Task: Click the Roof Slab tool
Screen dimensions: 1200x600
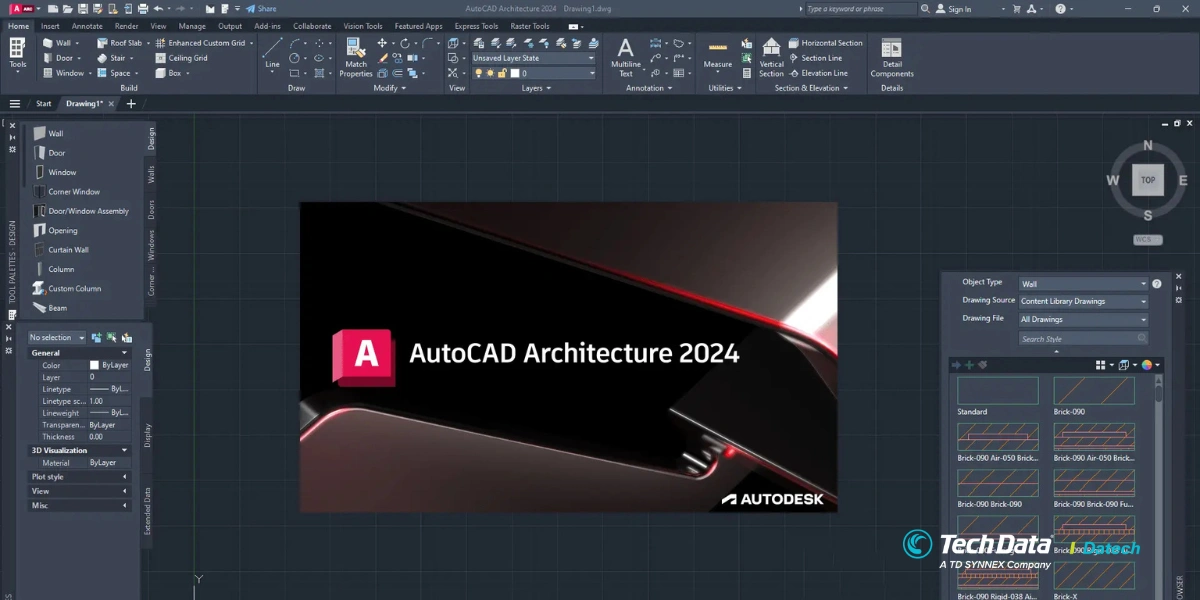Action: point(120,43)
